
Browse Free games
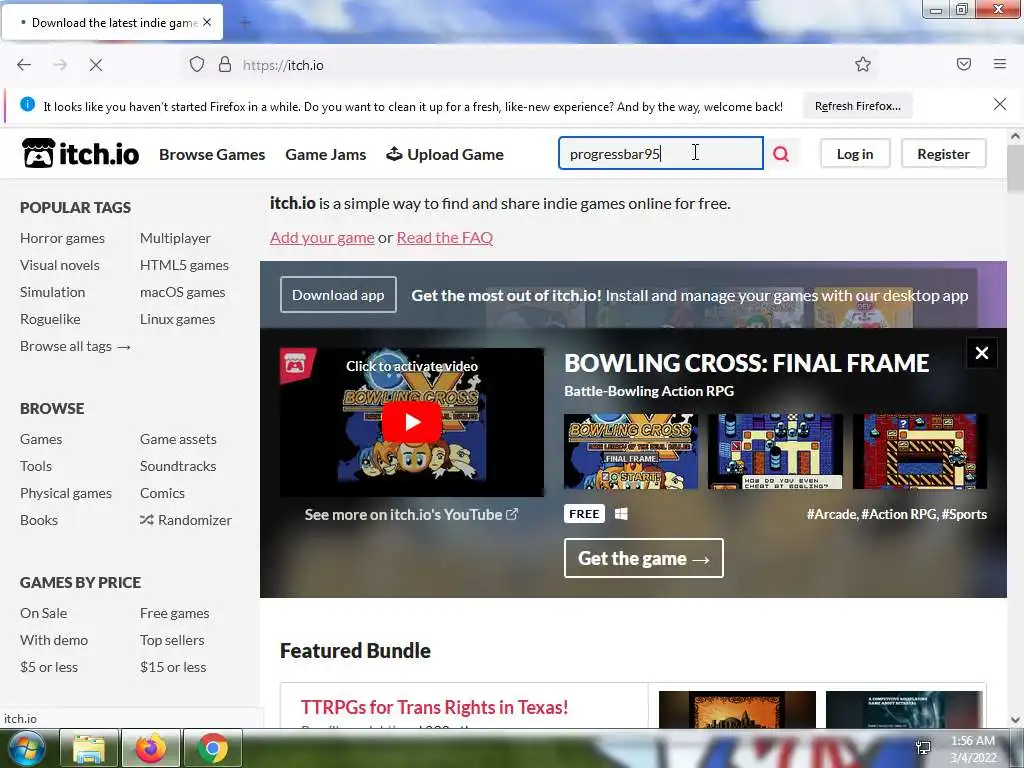tap(175, 613)
